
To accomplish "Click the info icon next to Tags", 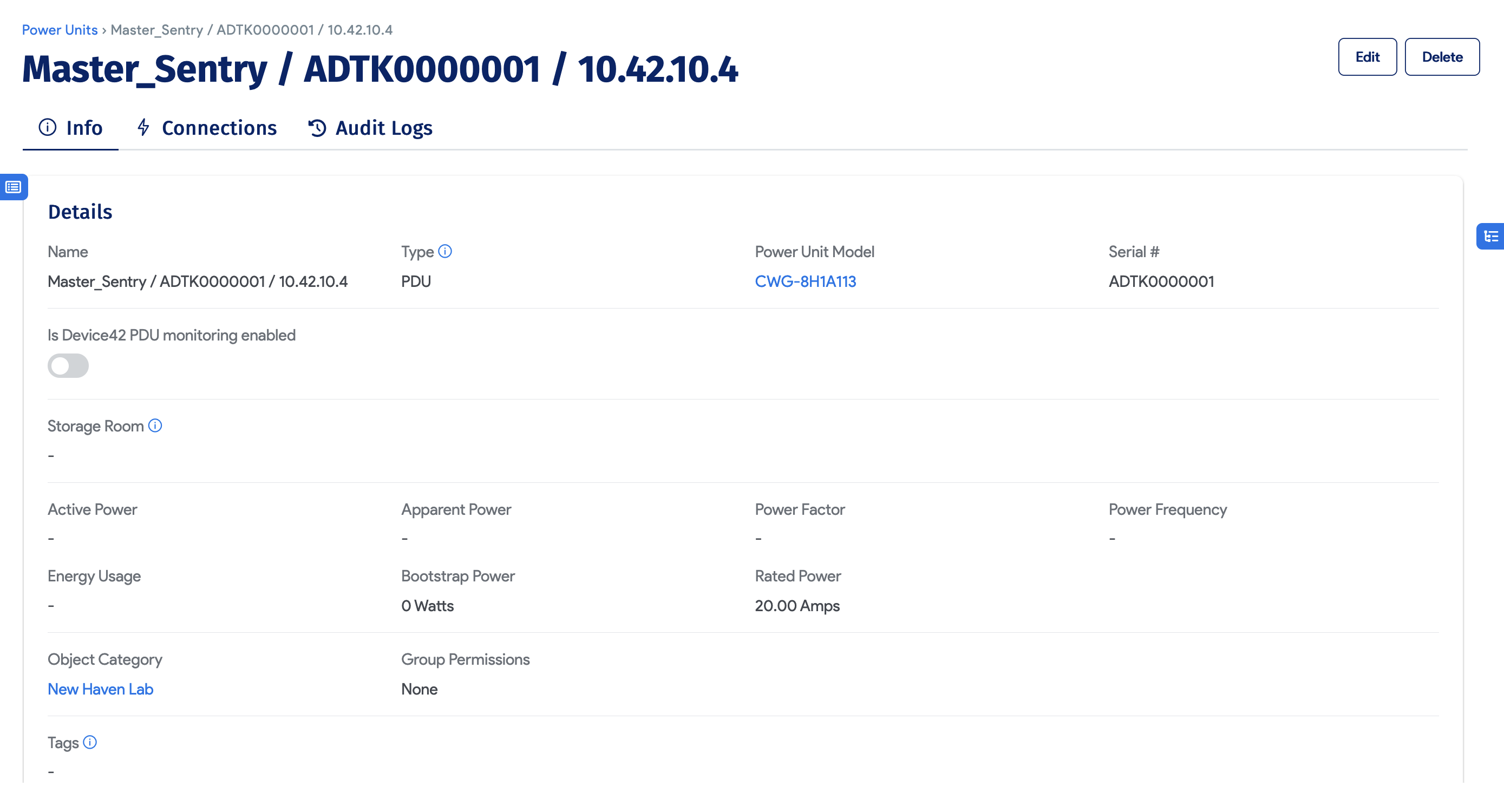I will 90,742.
